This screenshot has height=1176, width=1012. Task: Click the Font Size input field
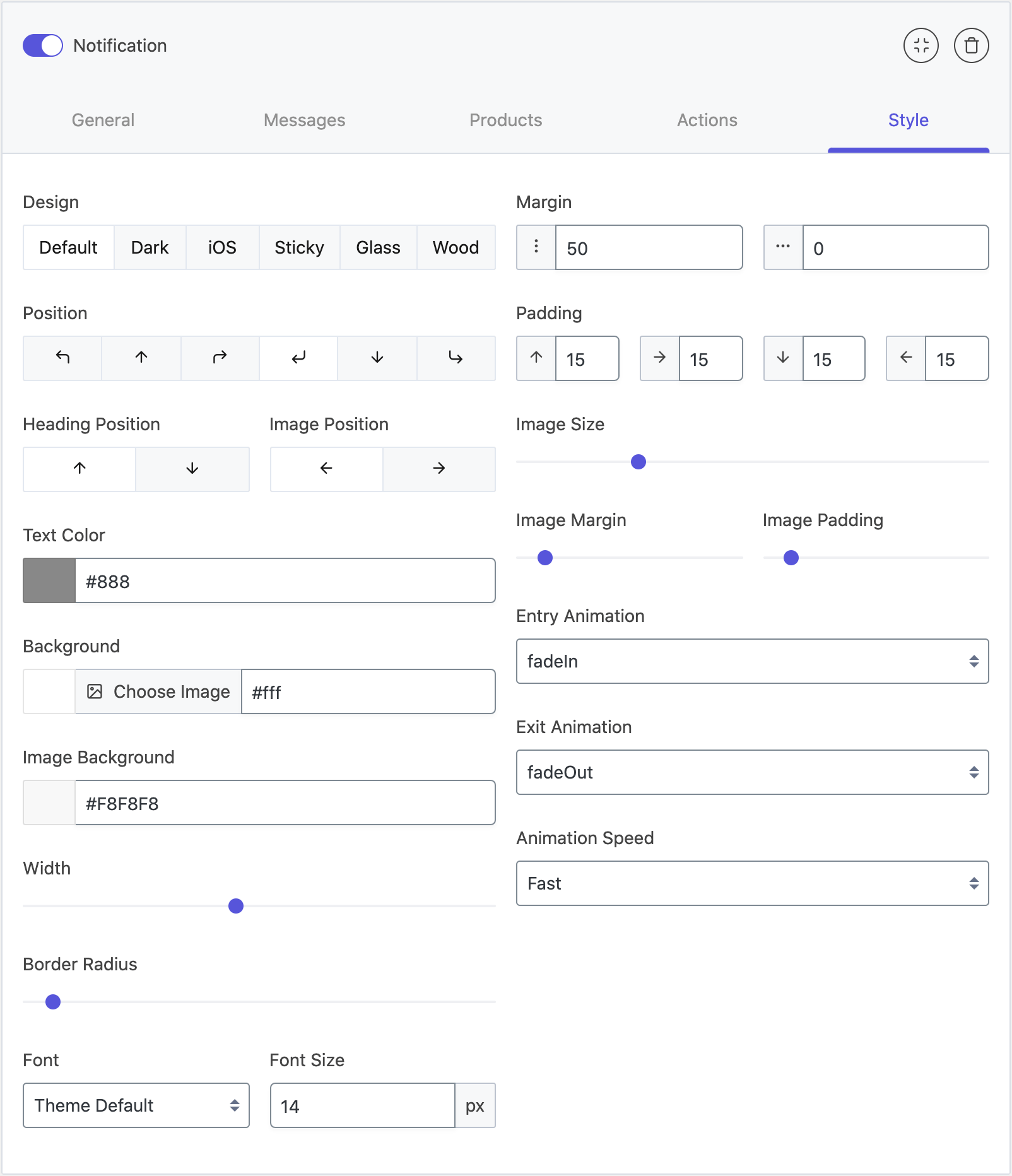362,1105
